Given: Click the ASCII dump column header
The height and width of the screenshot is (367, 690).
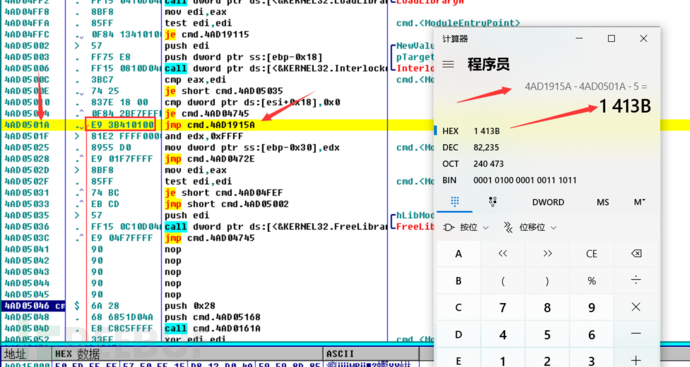Looking at the screenshot, I should point(340,354).
